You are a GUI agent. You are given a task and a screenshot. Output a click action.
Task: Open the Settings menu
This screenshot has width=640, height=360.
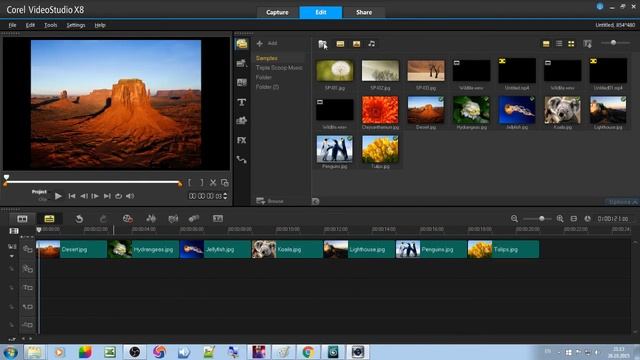(76, 25)
